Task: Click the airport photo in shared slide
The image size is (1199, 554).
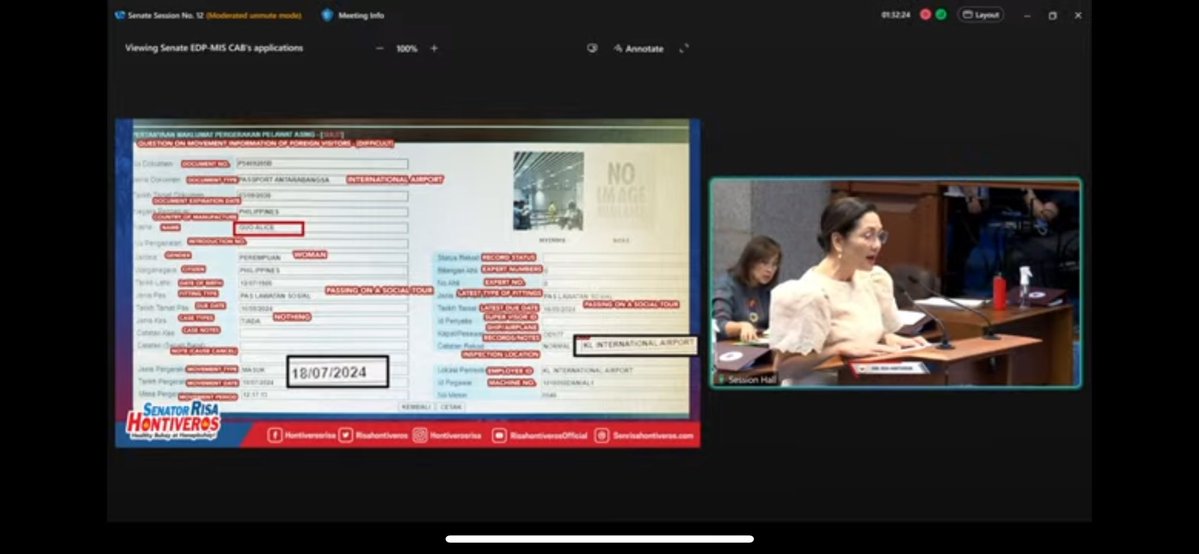Action: 548,191
